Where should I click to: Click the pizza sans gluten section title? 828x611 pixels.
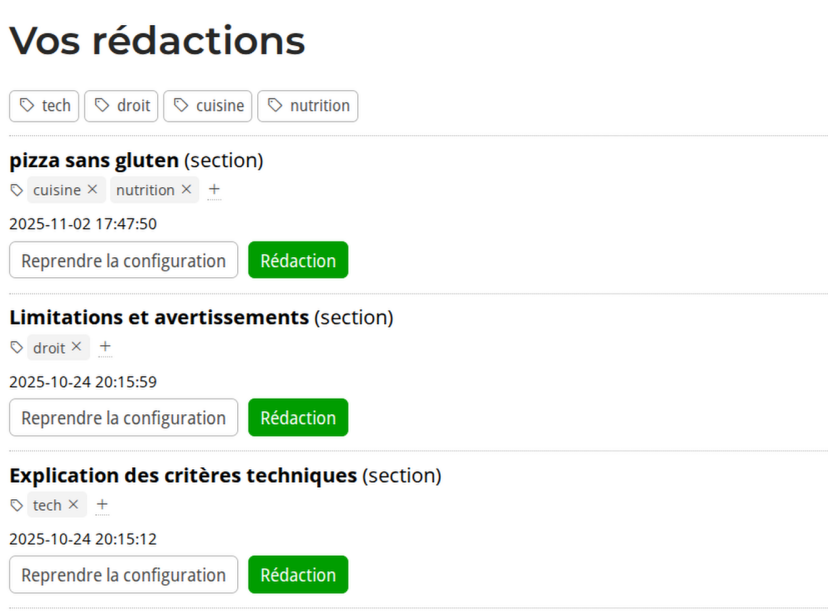[94, 160]
